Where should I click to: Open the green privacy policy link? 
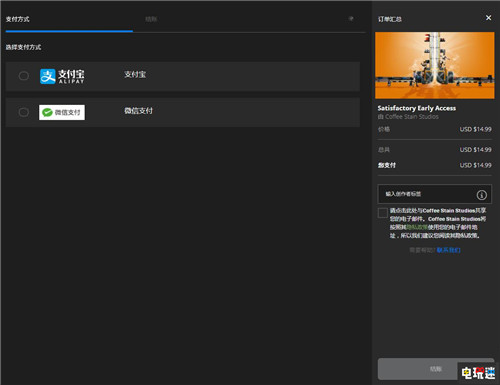[417, 227]
